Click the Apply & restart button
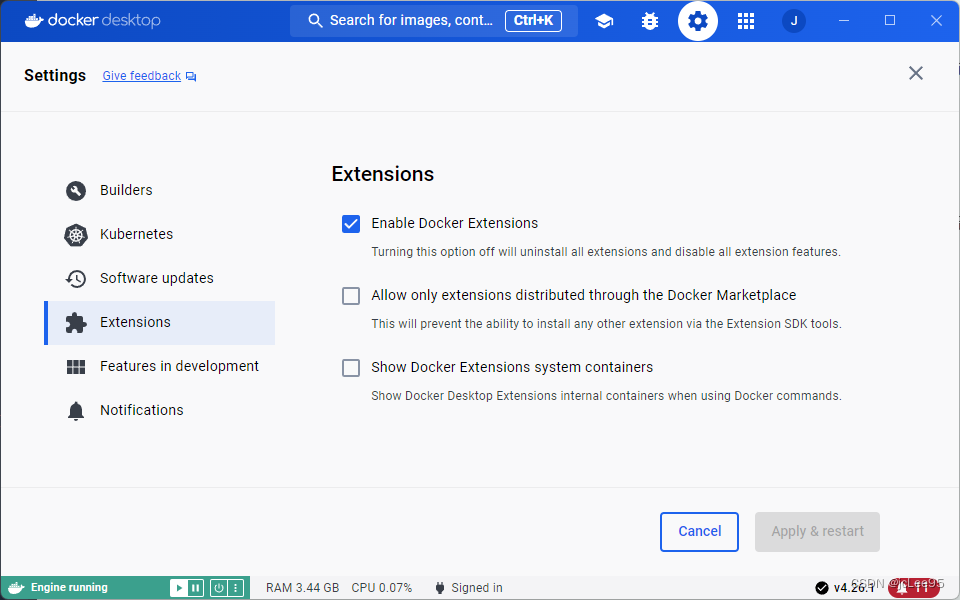Screen dimensions: 960x600 [x=817, y=531]
